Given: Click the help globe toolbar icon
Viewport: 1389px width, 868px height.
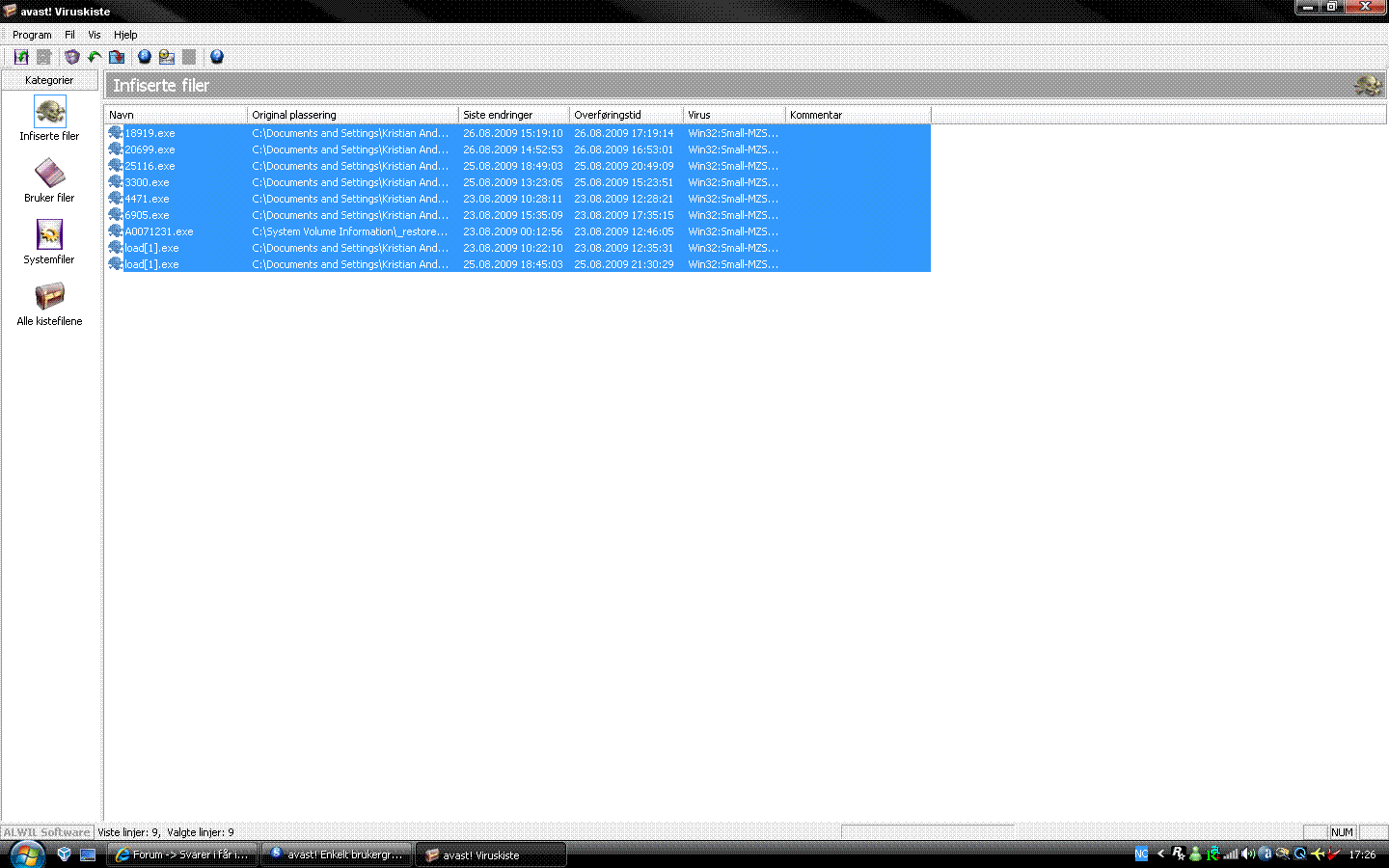Looking at the screenshot, I should tap(217, 57).
